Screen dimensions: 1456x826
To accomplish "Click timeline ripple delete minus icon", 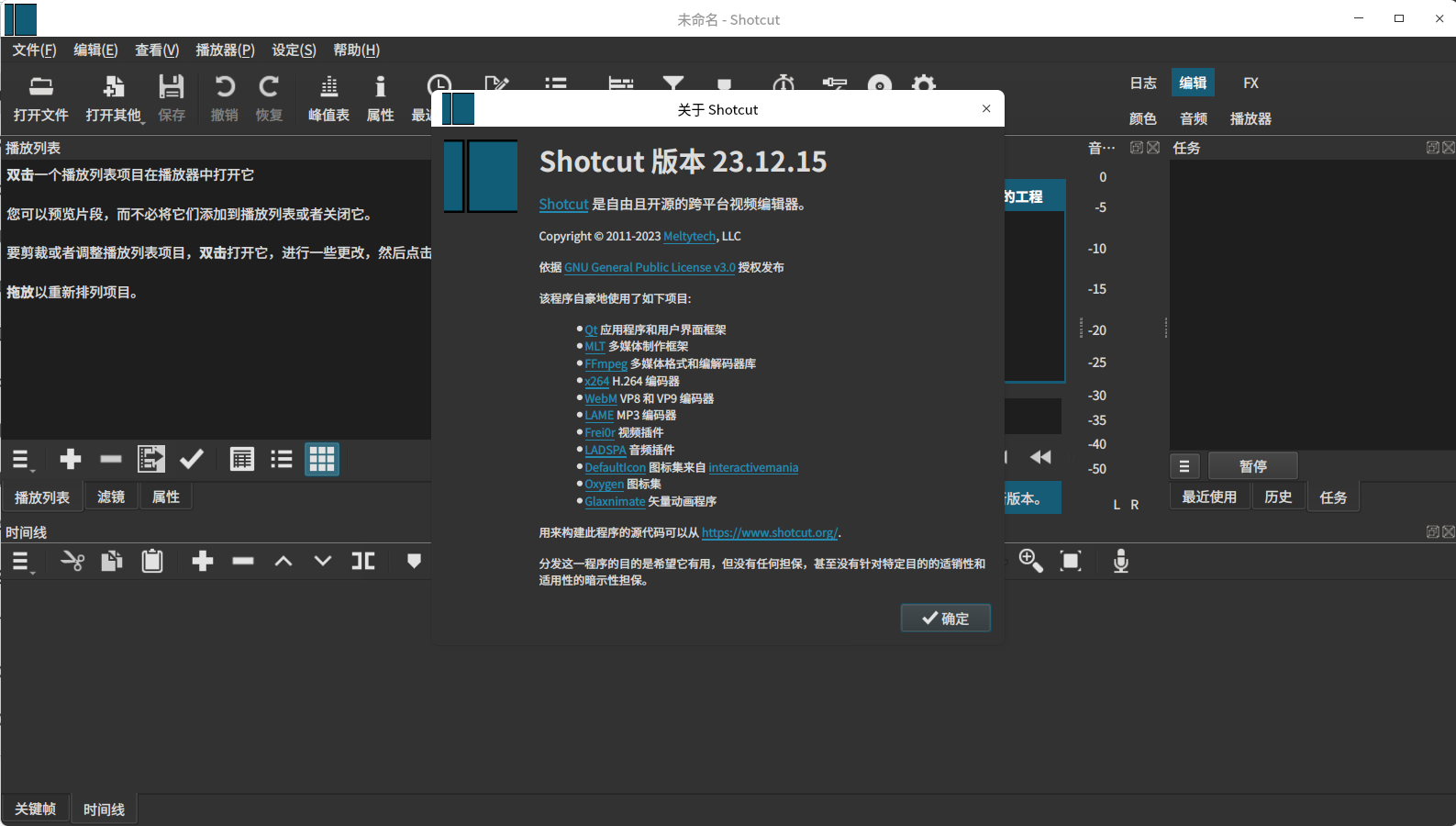I will point(243,561).
